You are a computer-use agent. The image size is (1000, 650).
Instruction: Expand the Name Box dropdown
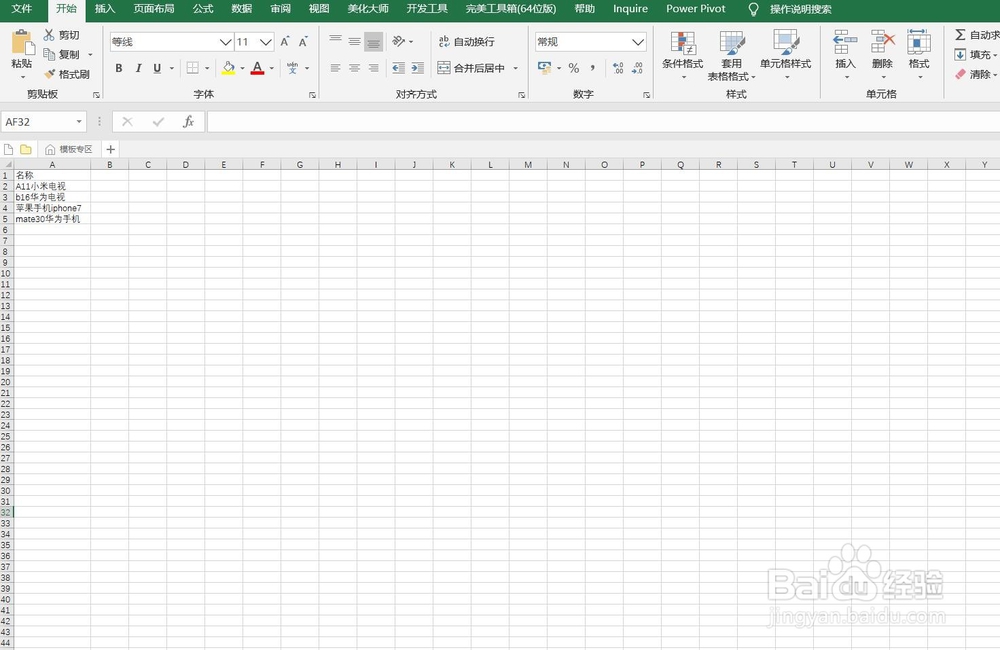click(79, 121)
